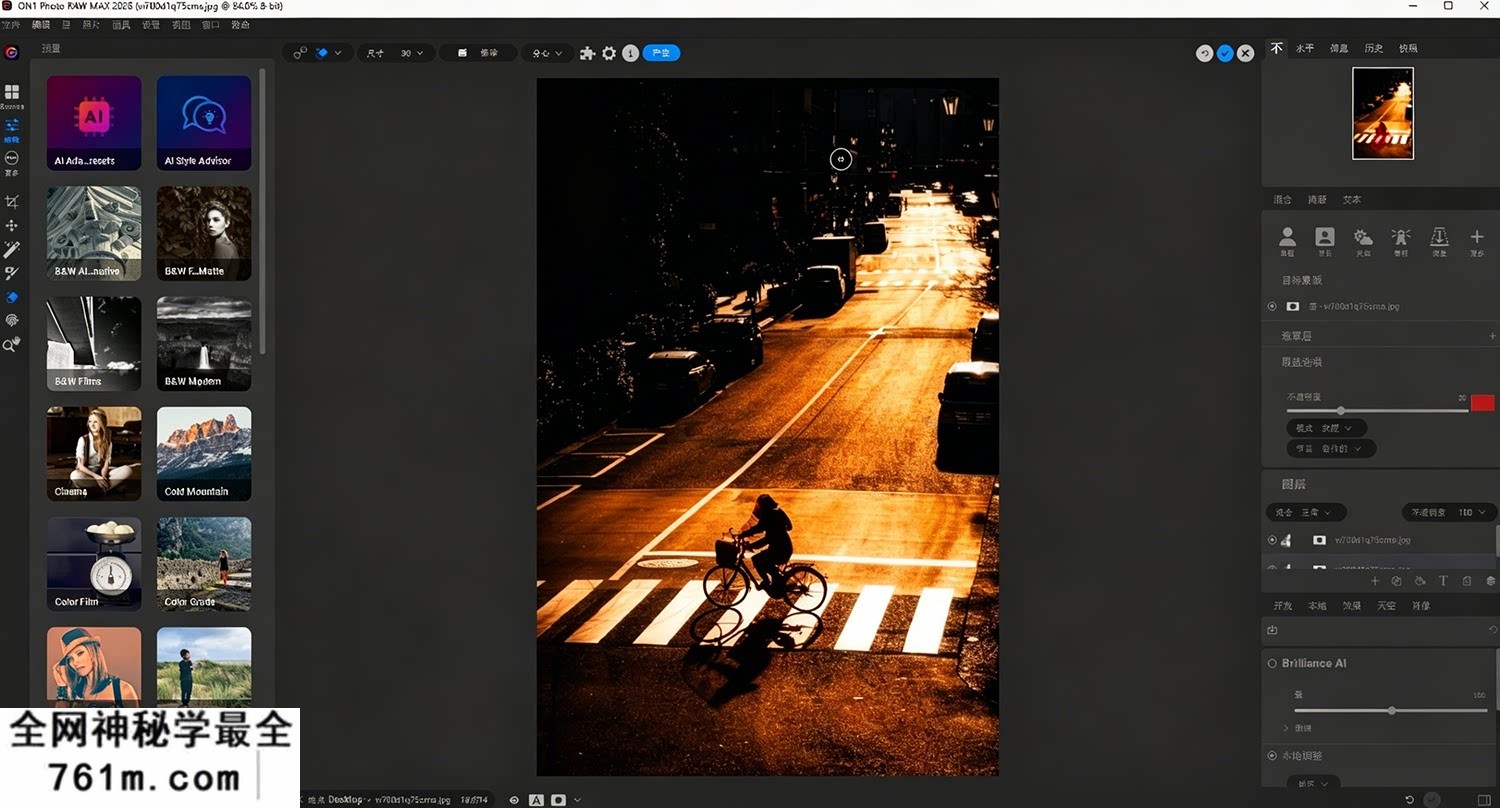The height and width of the screenshot is (808, 1500).
Task: Open the layer opacity 100 dropdown
Action: tap(1448, 512)
